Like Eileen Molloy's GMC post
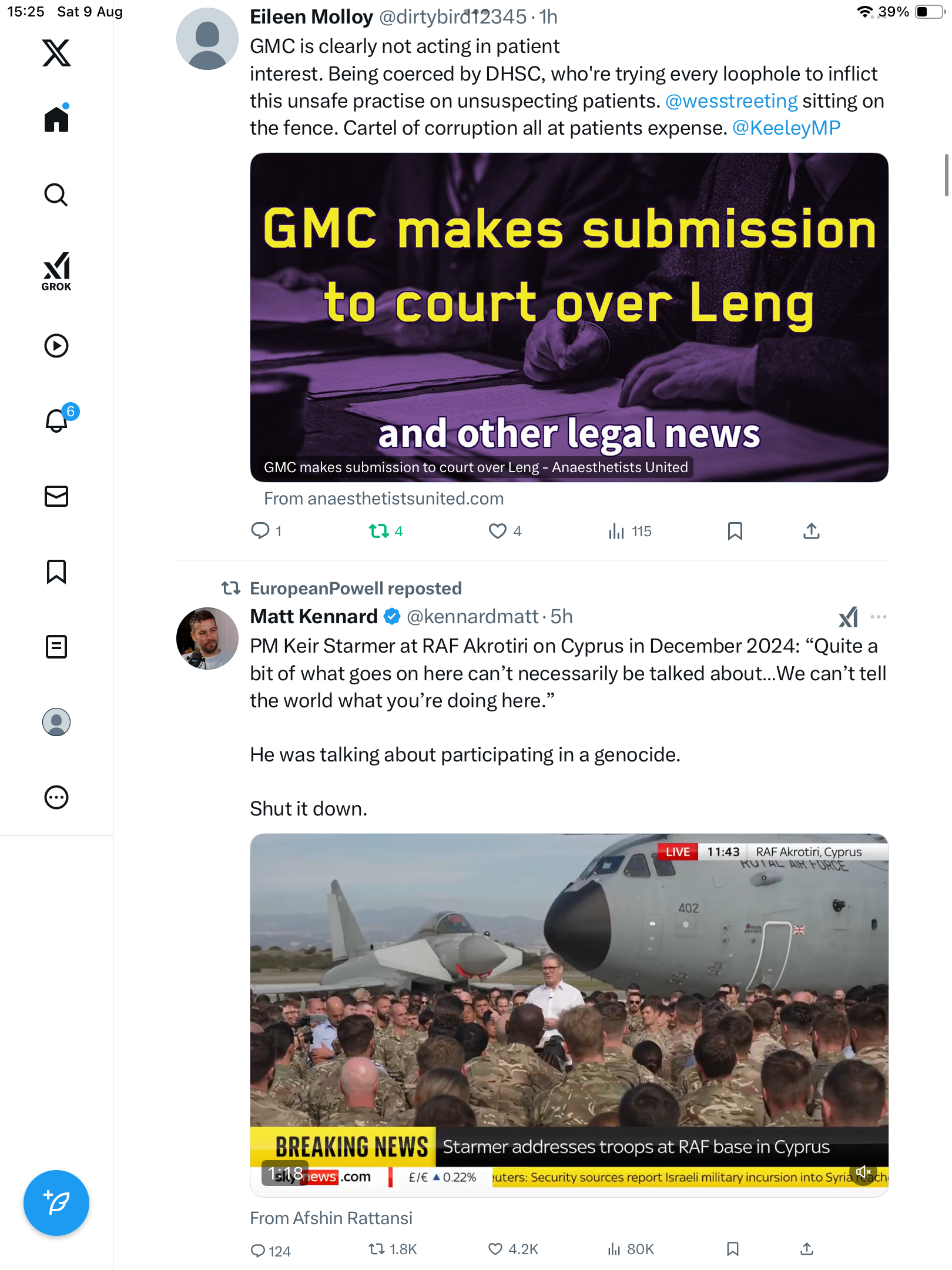952x1270 pixels. tap(497, 532)
